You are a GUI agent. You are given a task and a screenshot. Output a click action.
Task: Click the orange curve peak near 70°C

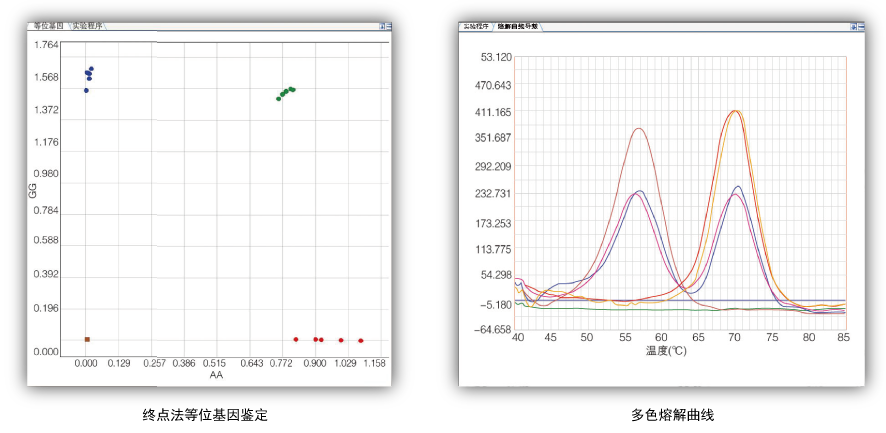click(x=735, y=111)
